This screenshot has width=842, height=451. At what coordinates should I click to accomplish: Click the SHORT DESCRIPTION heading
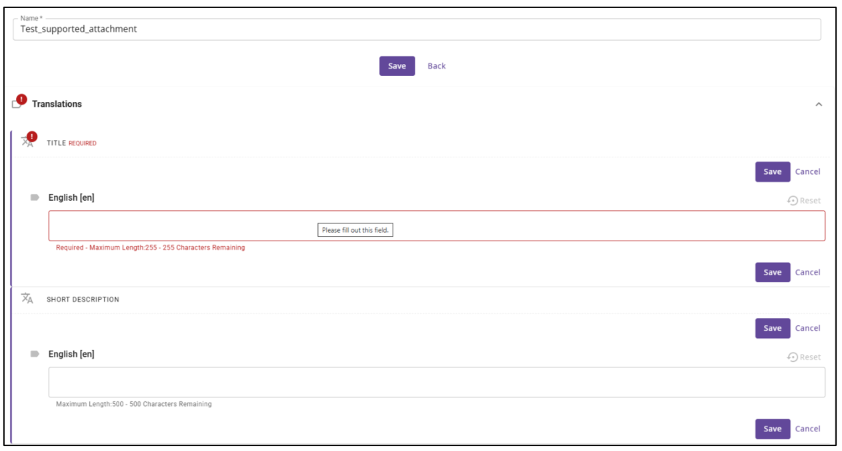[x=83, y=300]
